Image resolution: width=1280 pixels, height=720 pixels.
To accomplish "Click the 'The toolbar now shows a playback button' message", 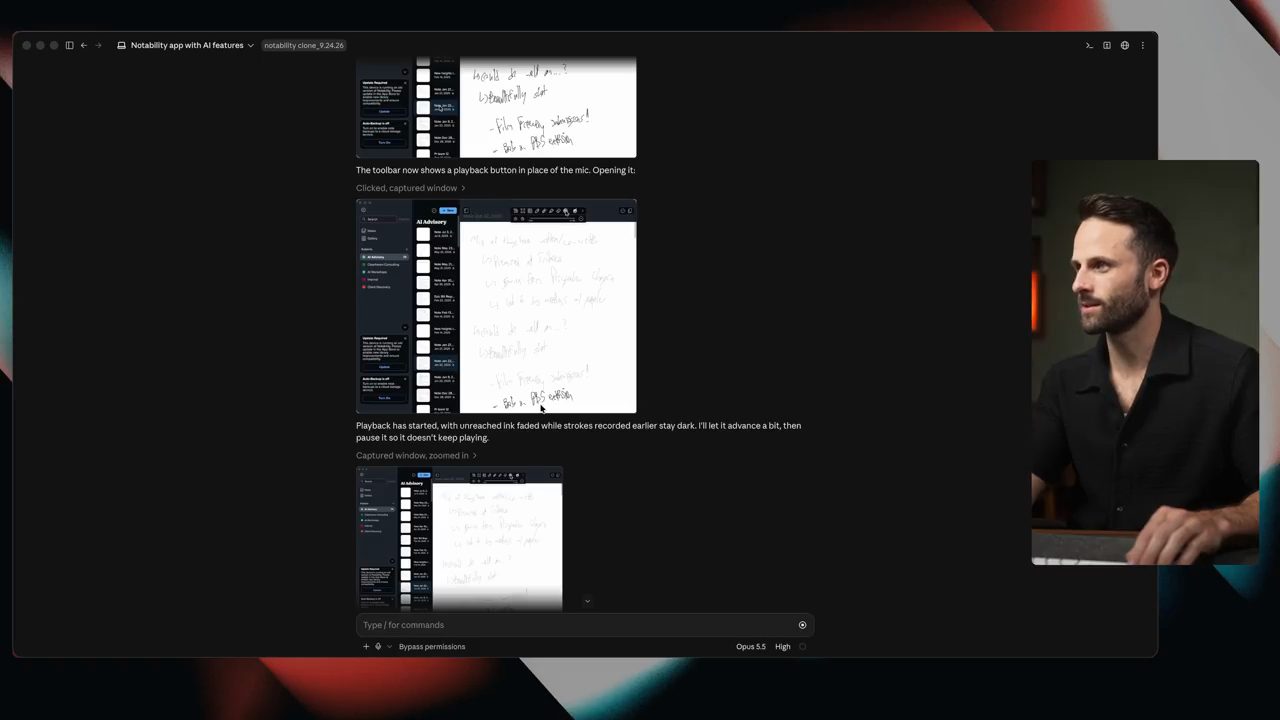I will (x=496, y=170).
